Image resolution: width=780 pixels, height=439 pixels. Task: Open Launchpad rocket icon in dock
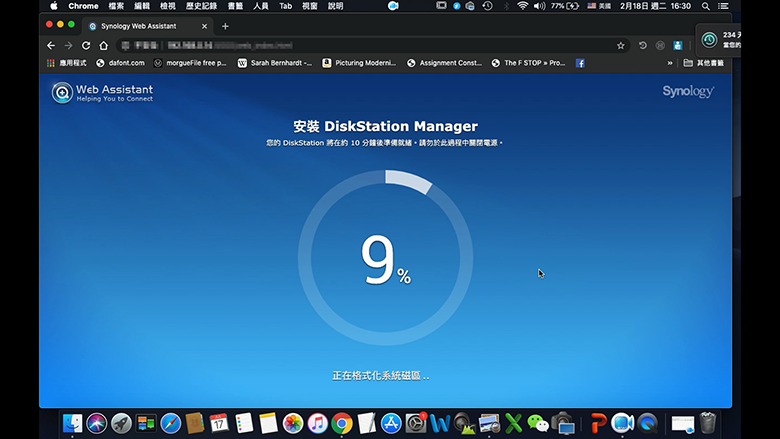click(x=121, y=423)
